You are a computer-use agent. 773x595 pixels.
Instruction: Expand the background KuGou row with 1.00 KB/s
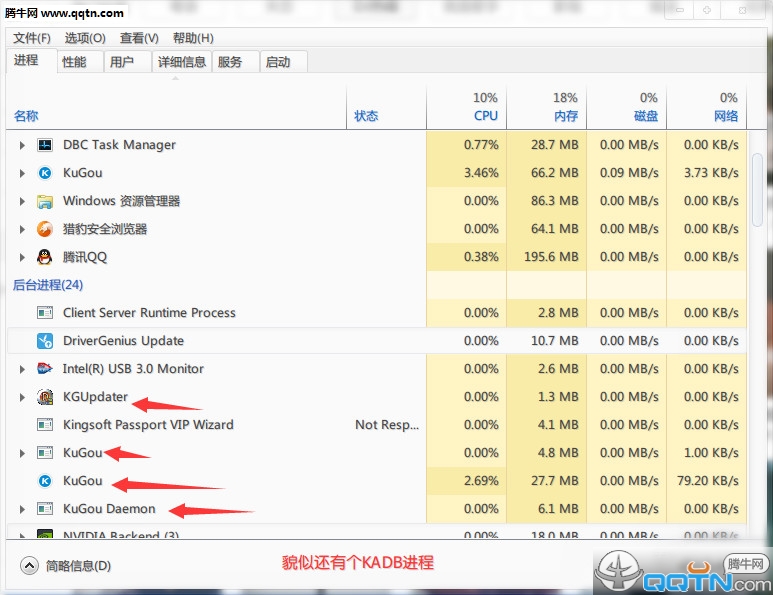click(x=22, y=453)
